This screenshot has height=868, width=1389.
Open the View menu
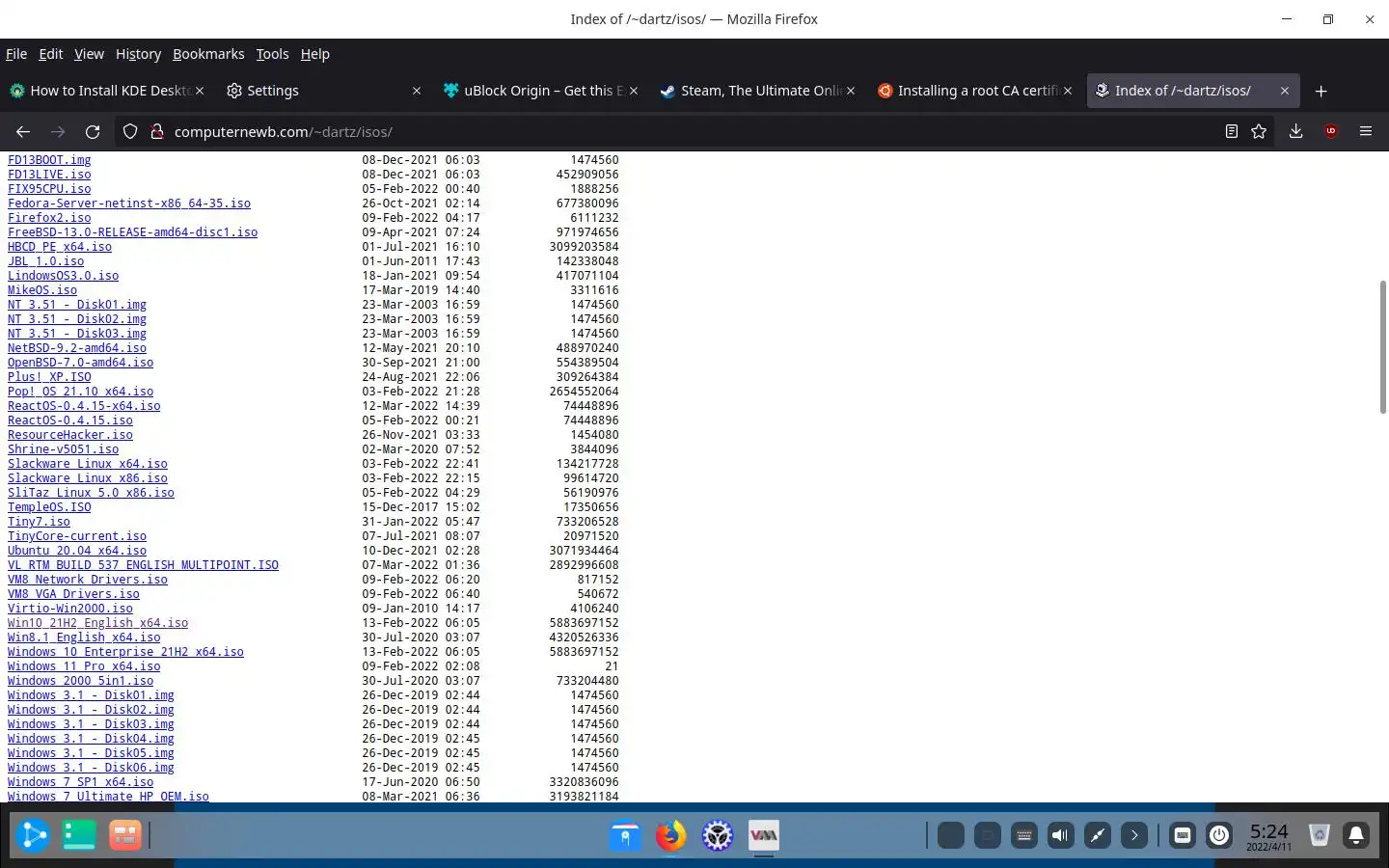click(x=89, y=54)
